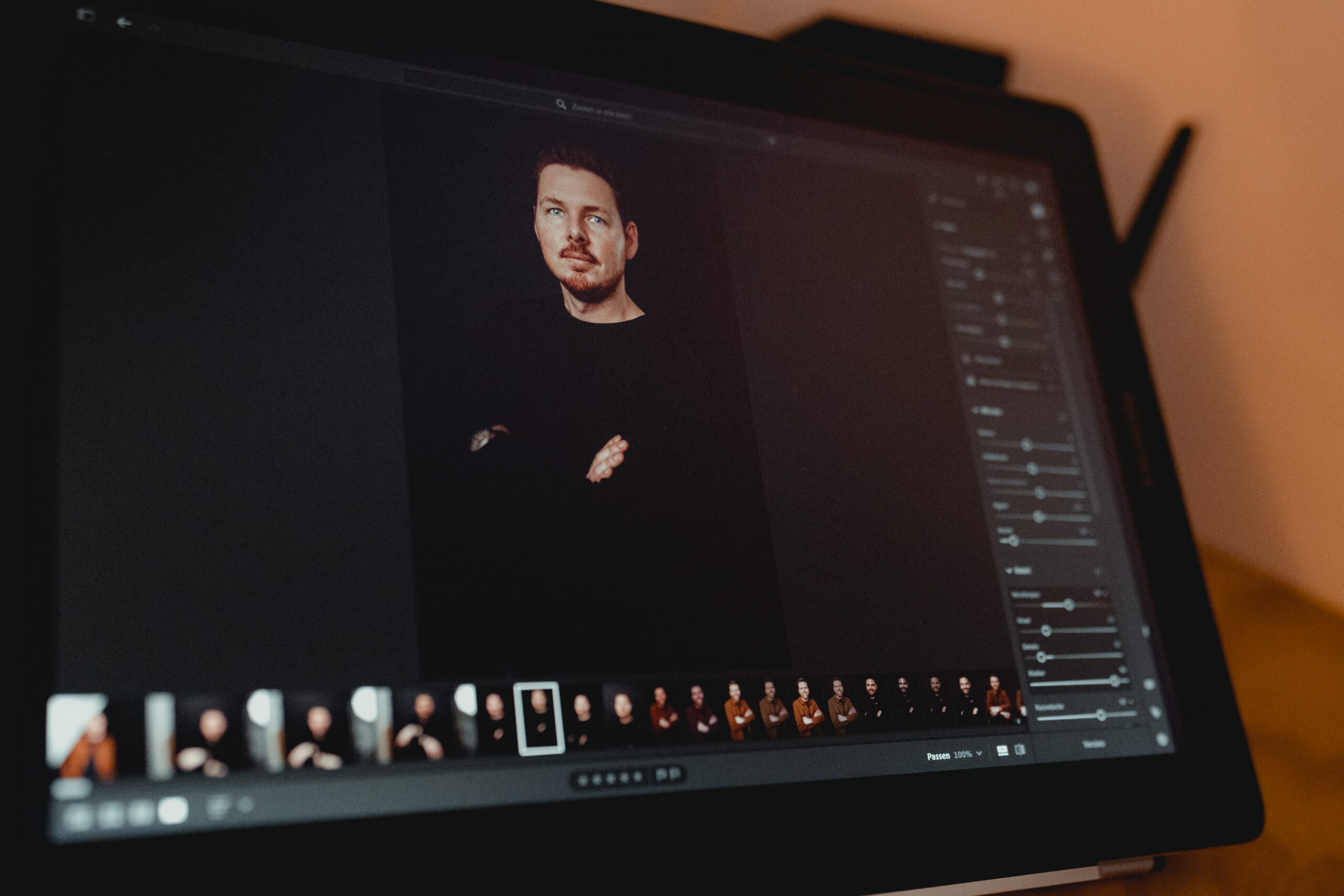The image size is (1344, 896).
Task: Go back with the top-left arrow icon
Action: coord(123,23)
